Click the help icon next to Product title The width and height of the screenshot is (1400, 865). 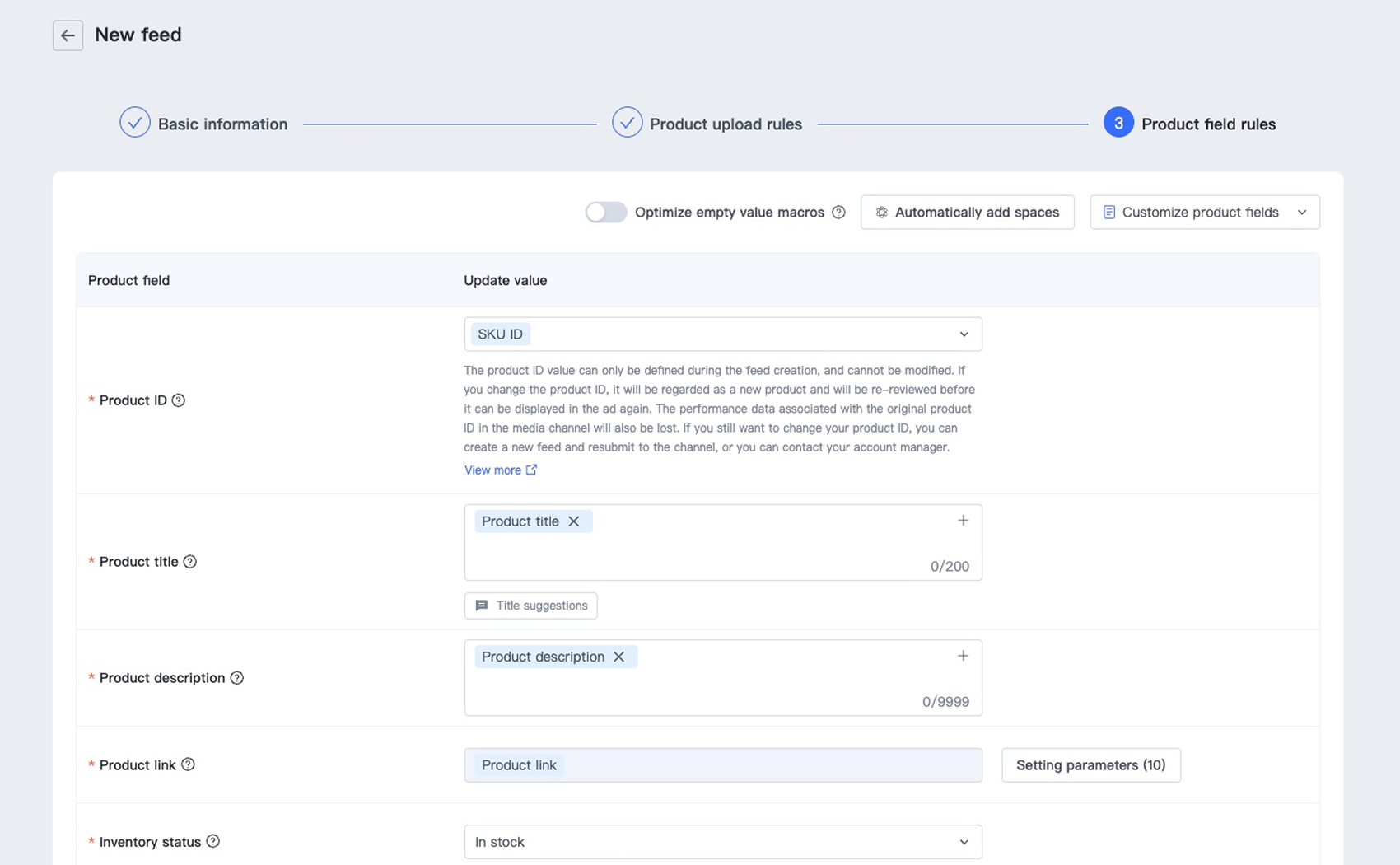189,562
